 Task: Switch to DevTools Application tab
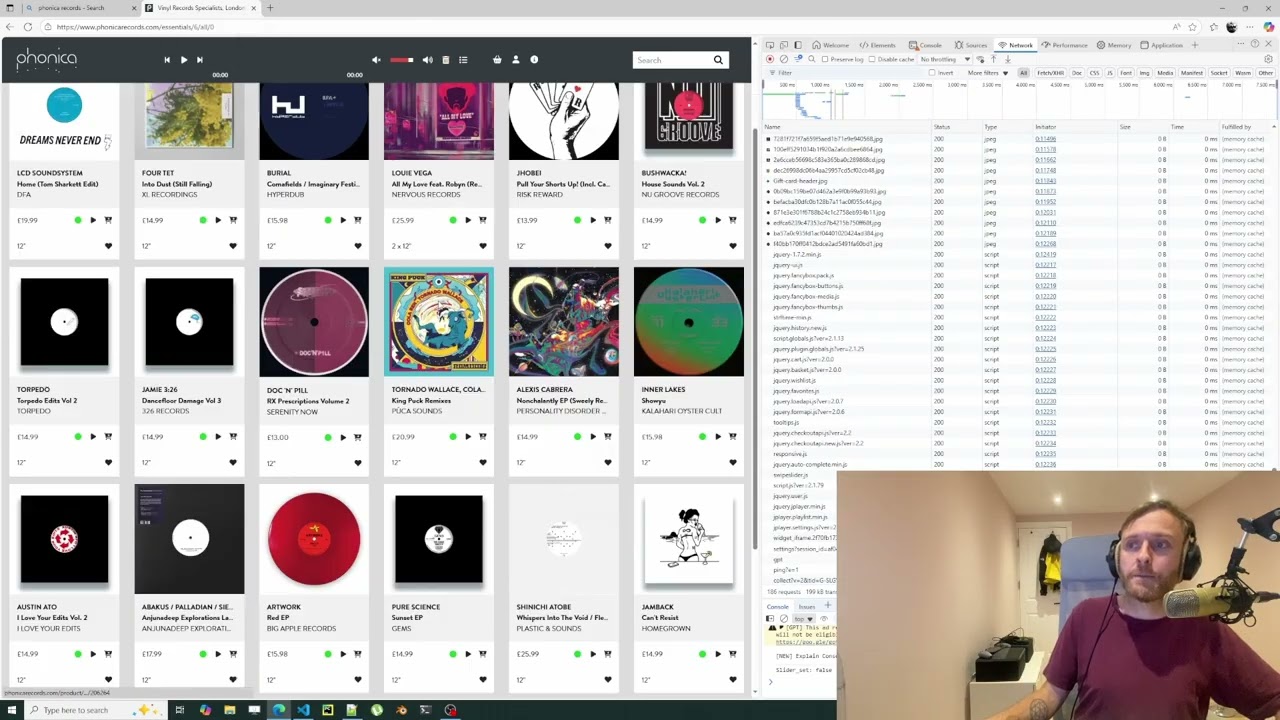pyautogui.click(x=1161, y=45)
